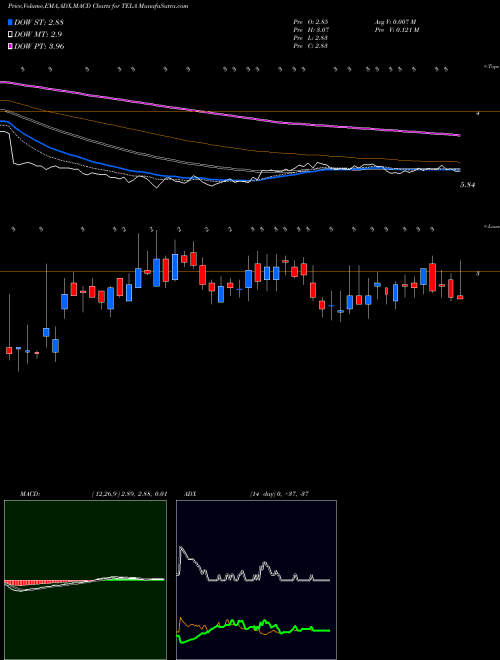
Task: Click the 'Avg V: 0.007 M' volume text
Action: (x=395, y=21)
